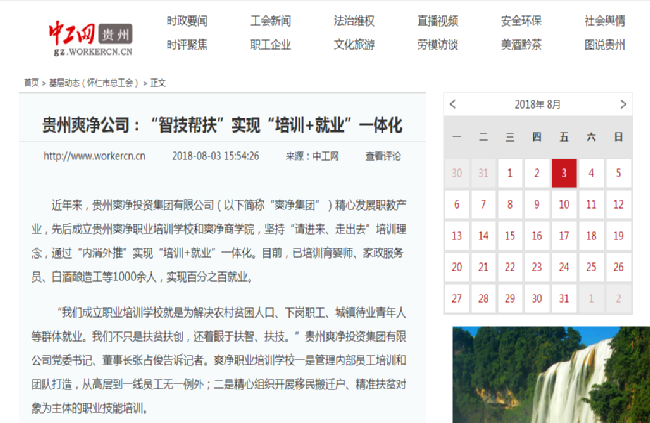This screenshot has width=650, height=423.
Task: Click the 中工网 贵州 site logo
Action: tap(91, 38)
